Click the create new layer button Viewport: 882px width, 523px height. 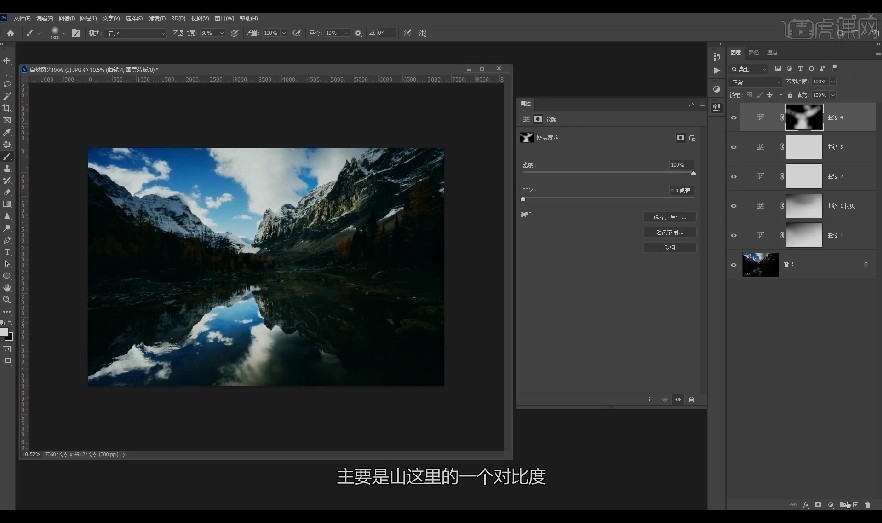coord(855,505)
